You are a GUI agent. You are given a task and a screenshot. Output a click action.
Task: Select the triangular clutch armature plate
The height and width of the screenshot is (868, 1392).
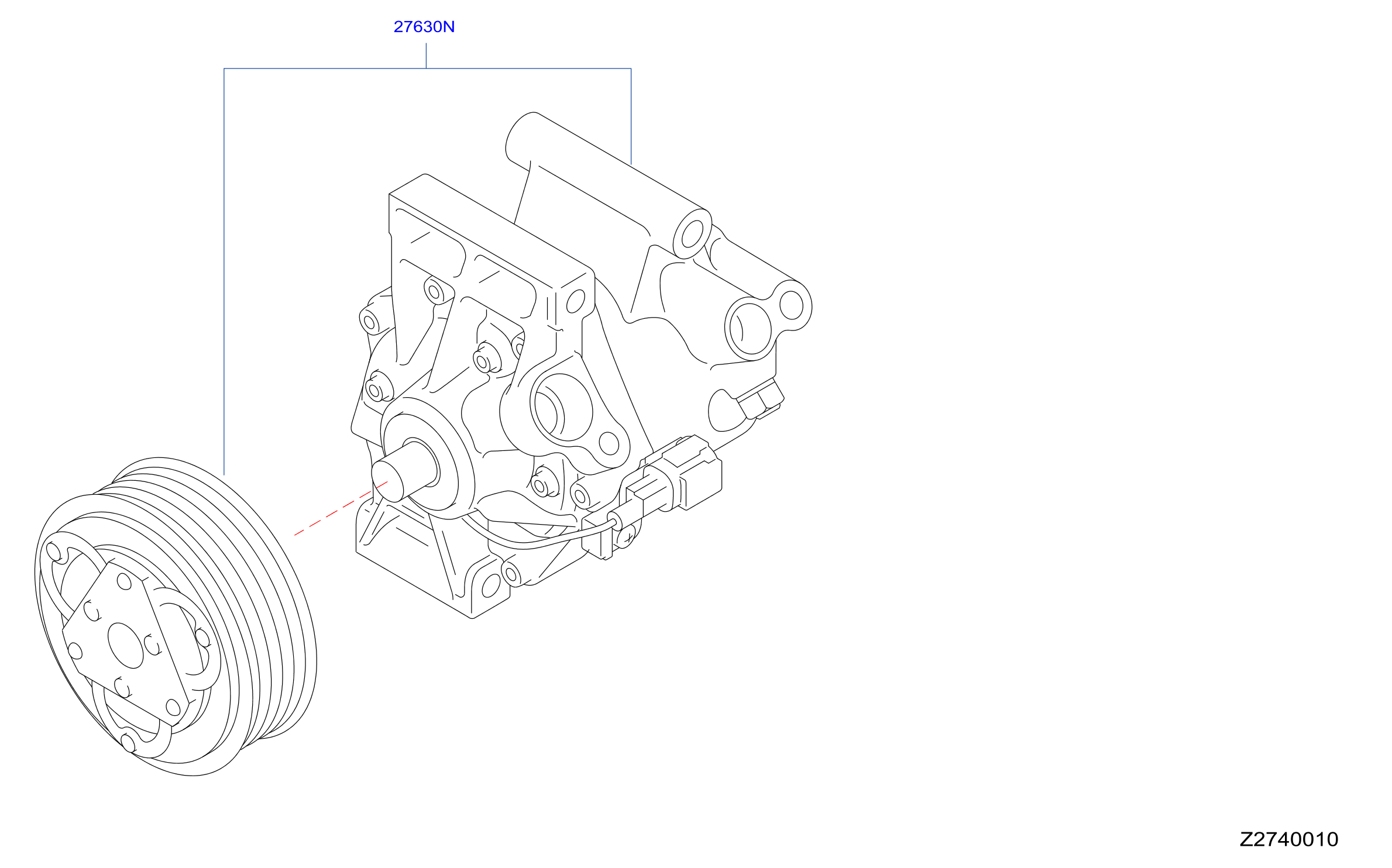(126, 642)
